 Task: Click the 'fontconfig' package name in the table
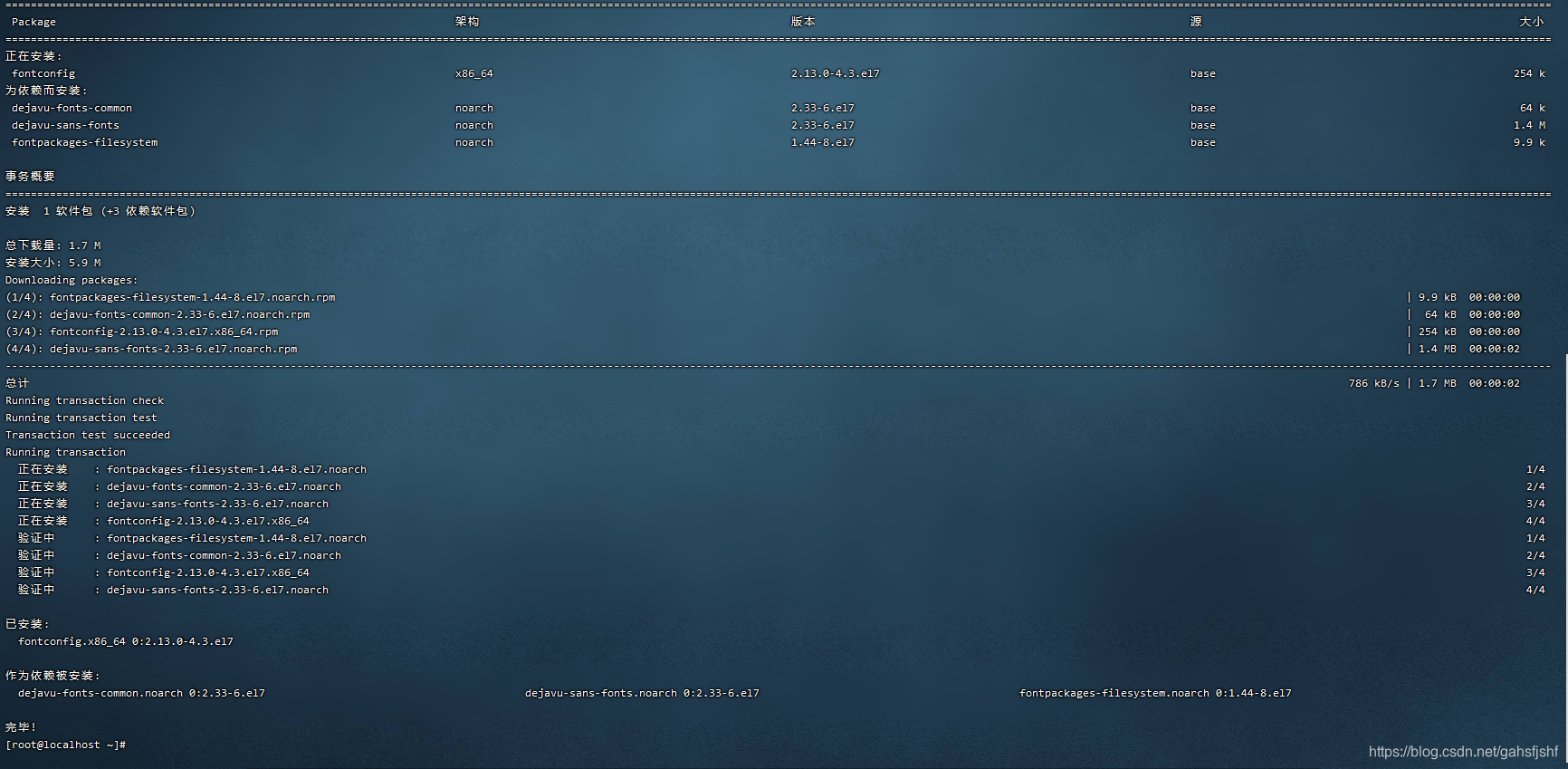pyautogui.click(x=43, y=73)
